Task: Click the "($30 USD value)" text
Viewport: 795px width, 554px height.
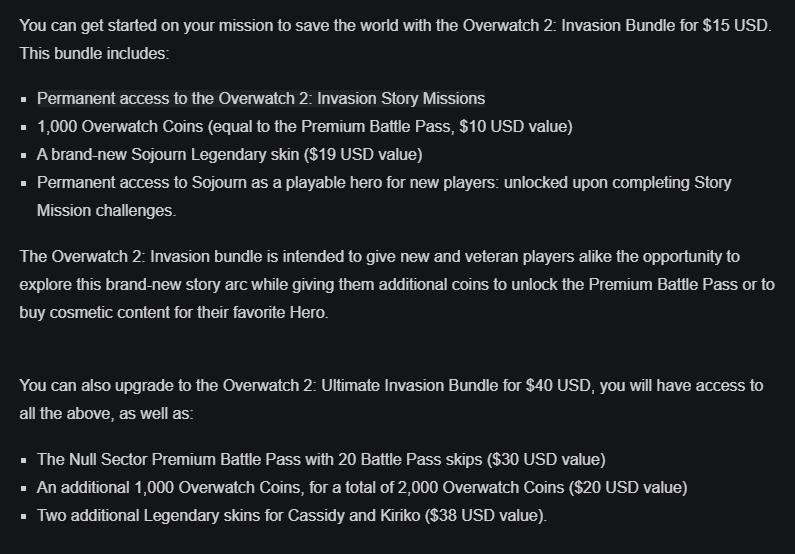Action: click(546, 460)
